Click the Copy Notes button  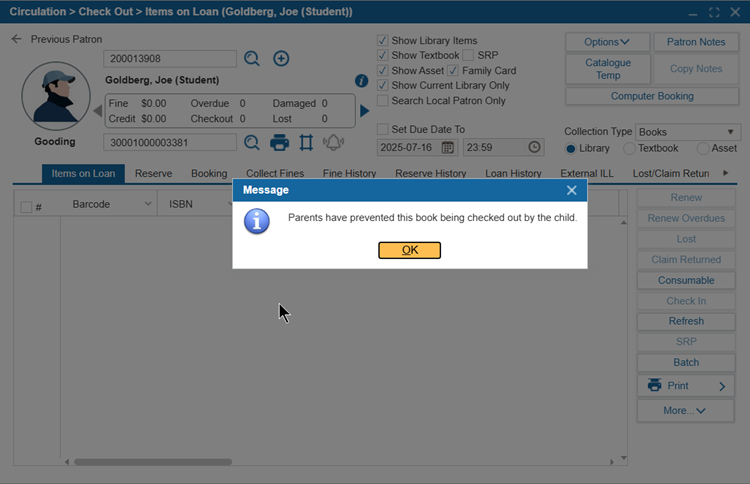coord(696,69)
